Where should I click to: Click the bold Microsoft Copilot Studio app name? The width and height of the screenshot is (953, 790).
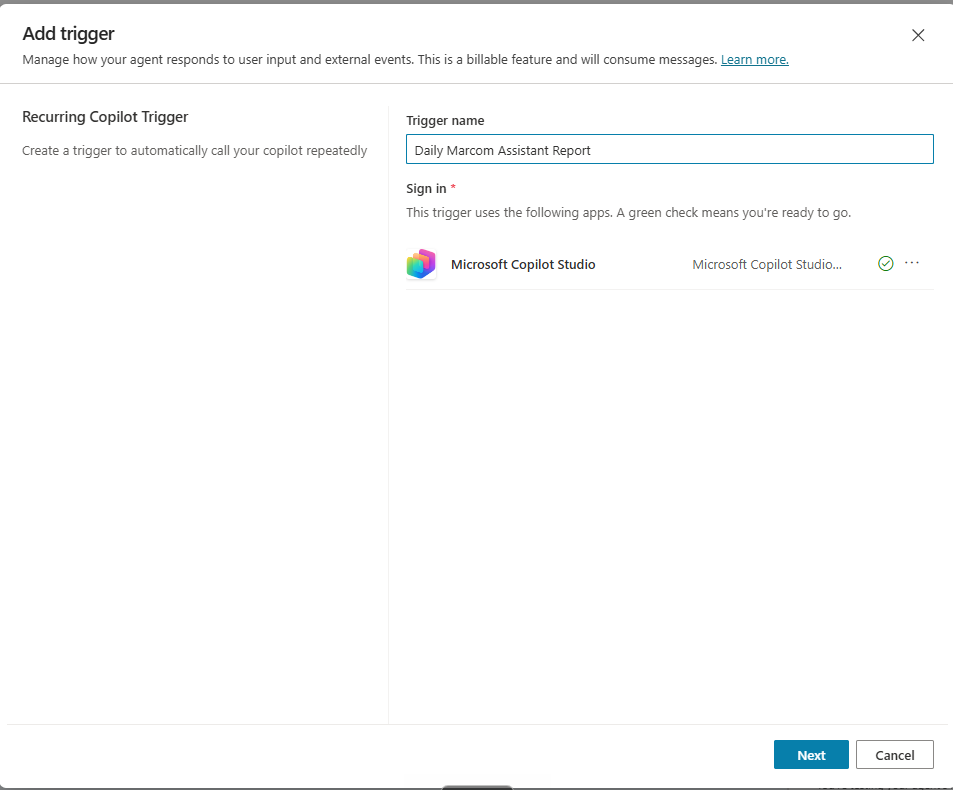[x=523, y=264]
